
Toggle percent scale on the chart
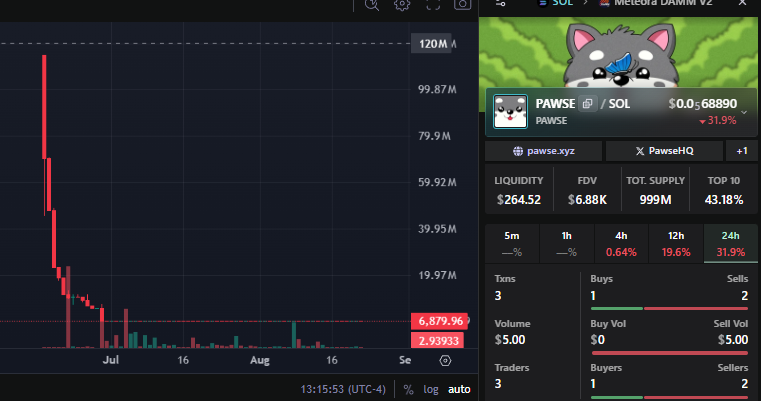[x=408, y=389]
